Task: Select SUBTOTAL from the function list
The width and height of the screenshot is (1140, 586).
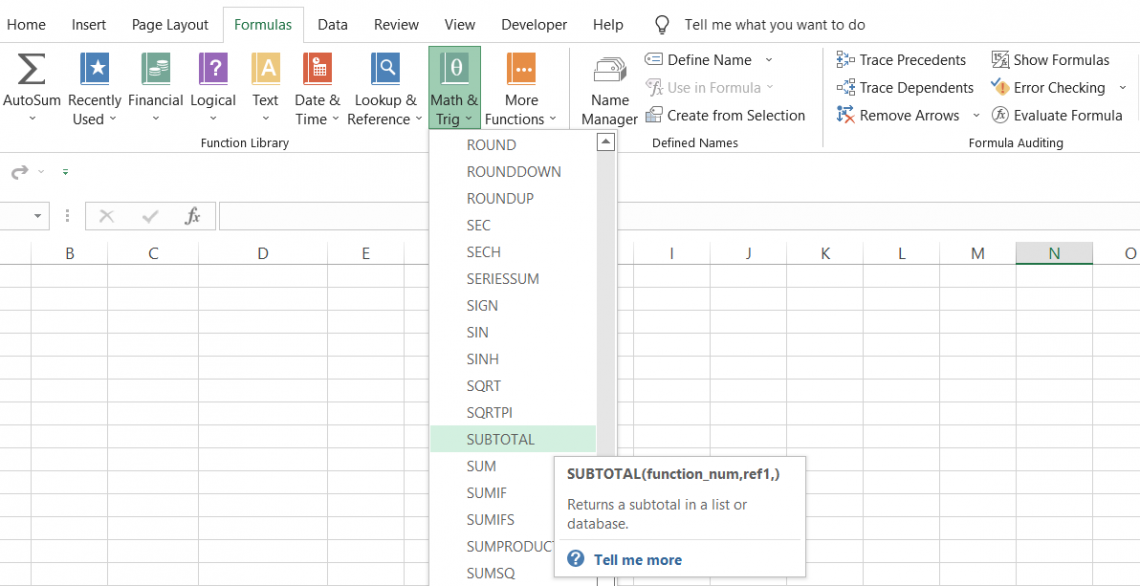Action: click(499, 438)
